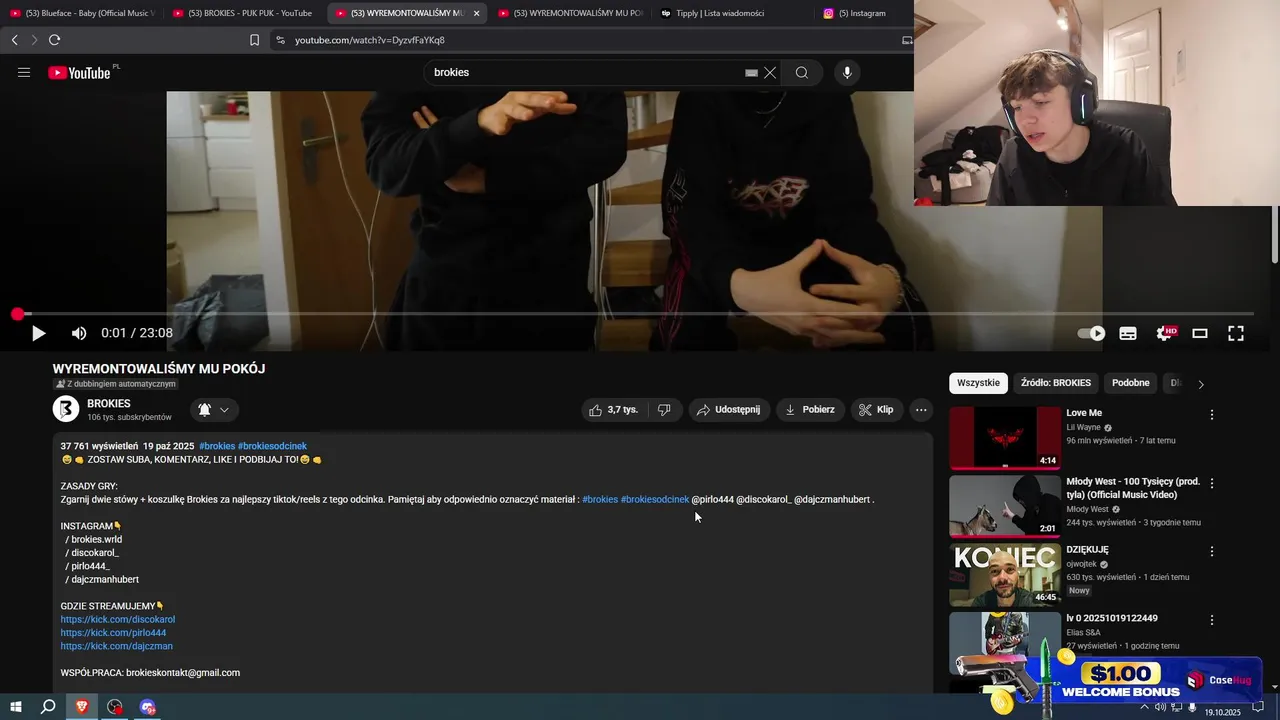Dislike the video with thumbs-down
The image size is (1280, 720).
click(664, 410)
